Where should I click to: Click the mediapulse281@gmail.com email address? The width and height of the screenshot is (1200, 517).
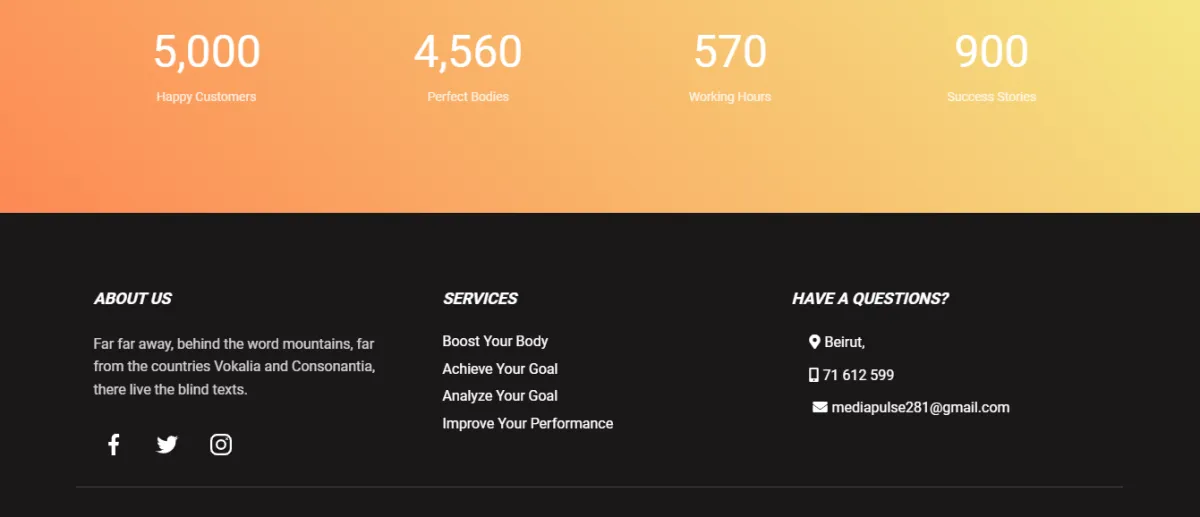point(920,407)
